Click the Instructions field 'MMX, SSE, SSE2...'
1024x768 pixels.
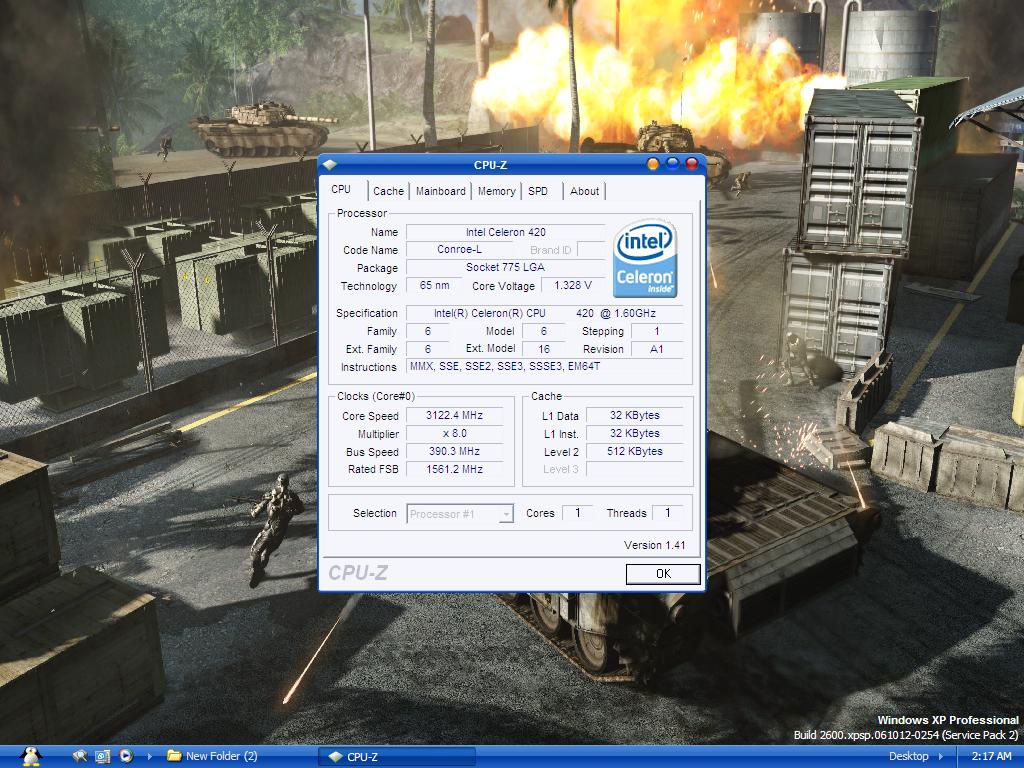[x=545, y=367]
